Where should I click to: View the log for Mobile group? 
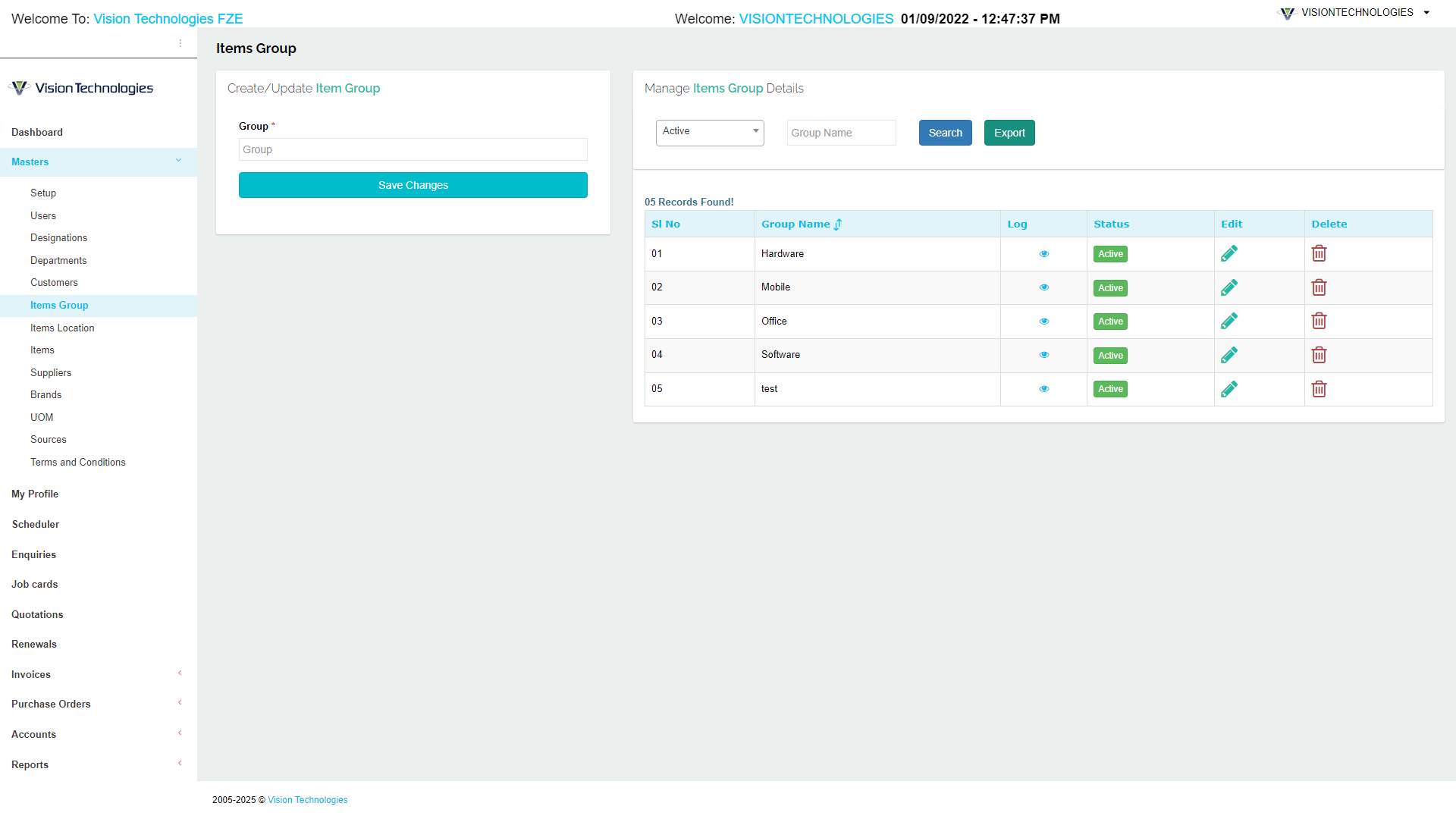click(x=1044, y=287)
